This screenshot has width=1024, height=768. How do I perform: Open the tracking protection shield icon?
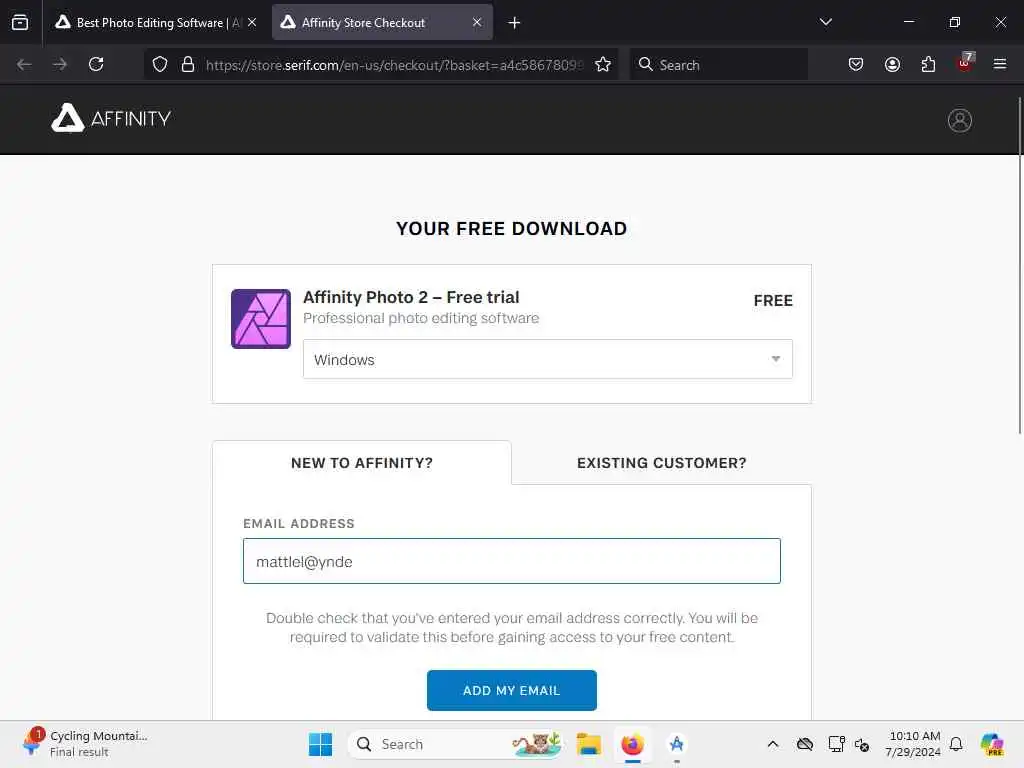(160, 64)
